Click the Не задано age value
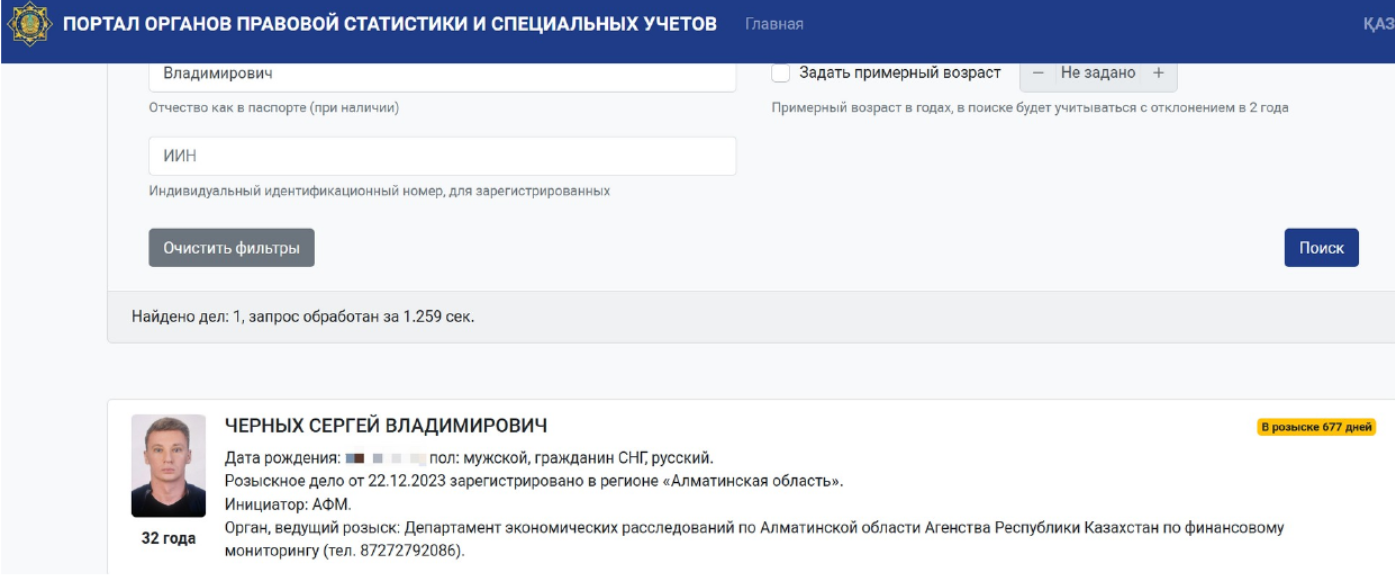This screenshot has width=1395, height=583. point(1098,73)
